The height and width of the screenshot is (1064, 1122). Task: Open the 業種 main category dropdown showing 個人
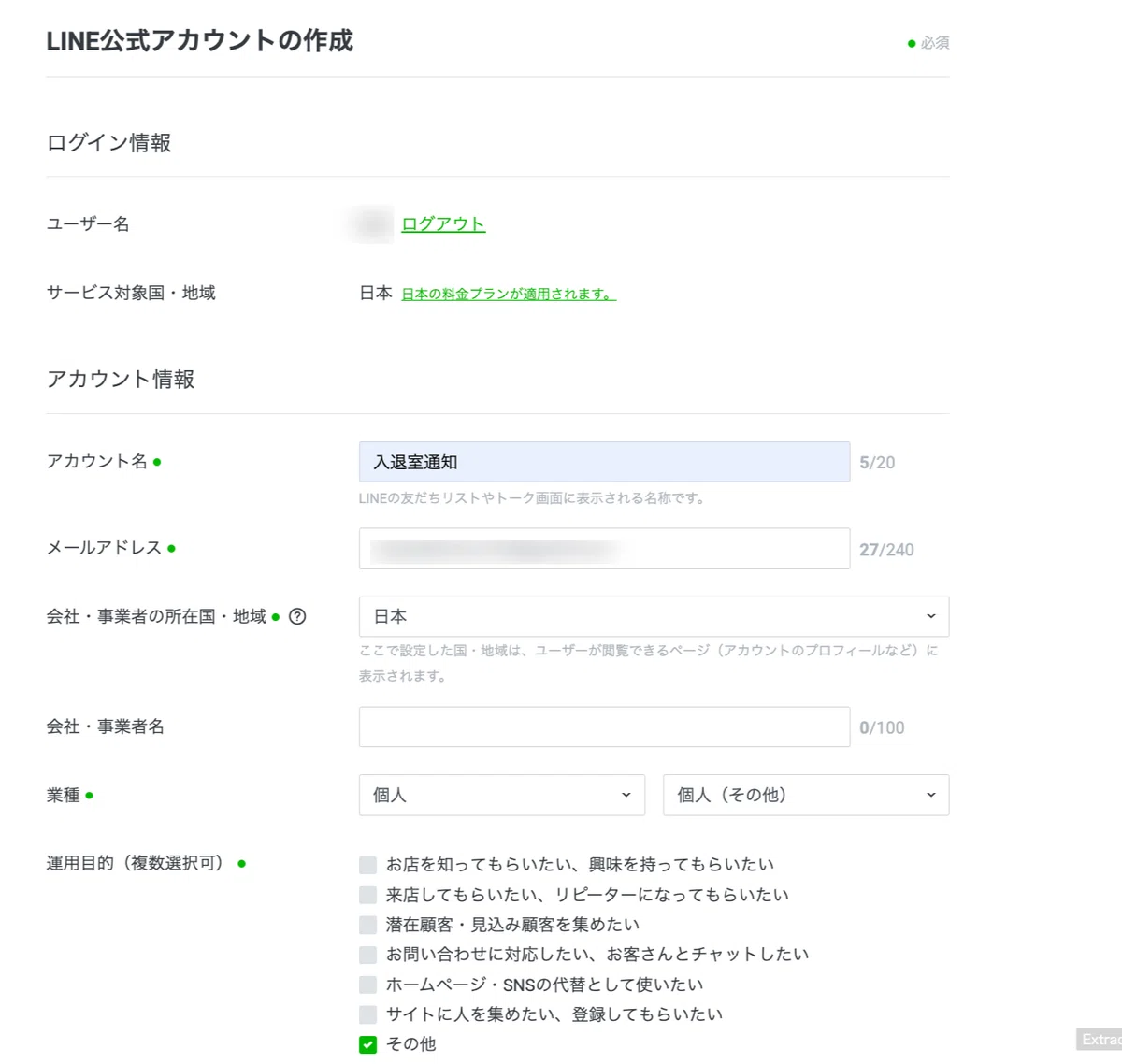pyautogui.click(x=502, y=795)
